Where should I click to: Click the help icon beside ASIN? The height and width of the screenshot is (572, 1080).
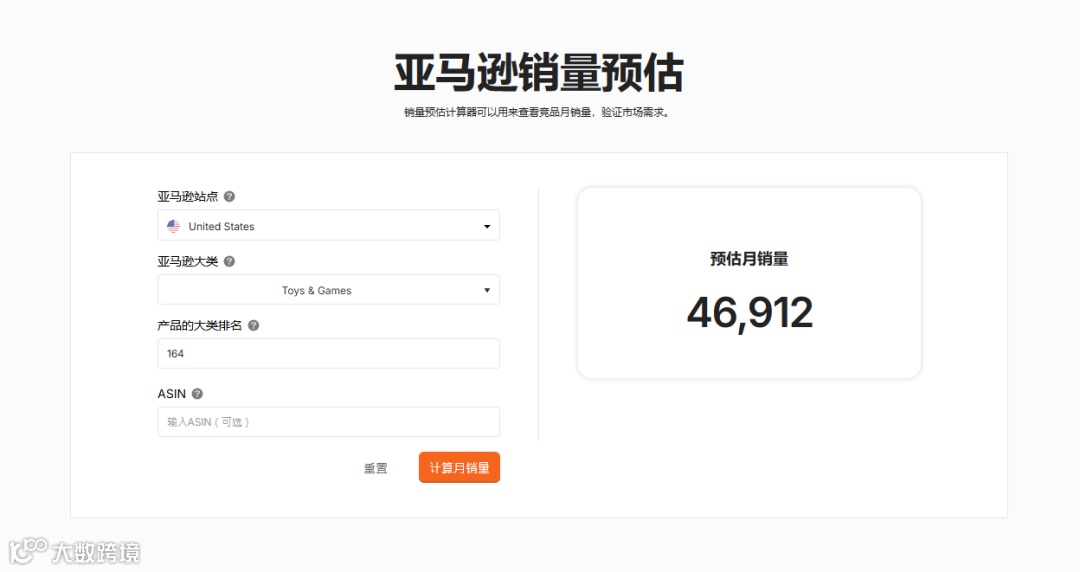tap(197, 394)
